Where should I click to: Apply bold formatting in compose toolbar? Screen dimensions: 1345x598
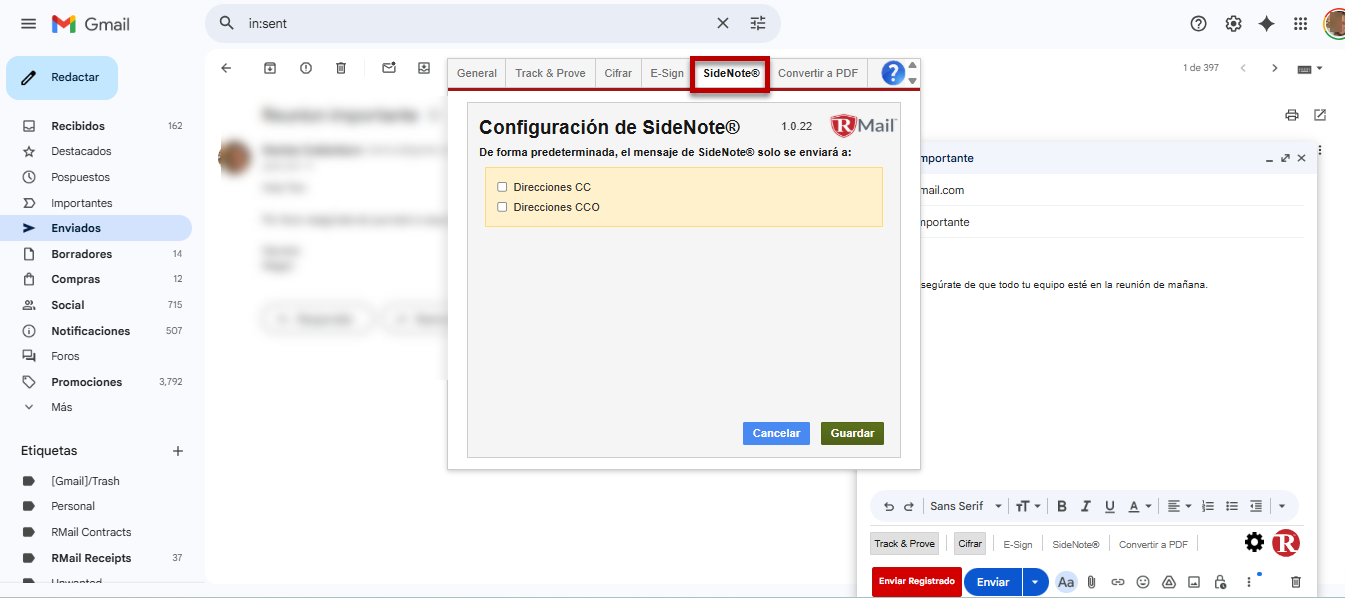pos(1062,506)
